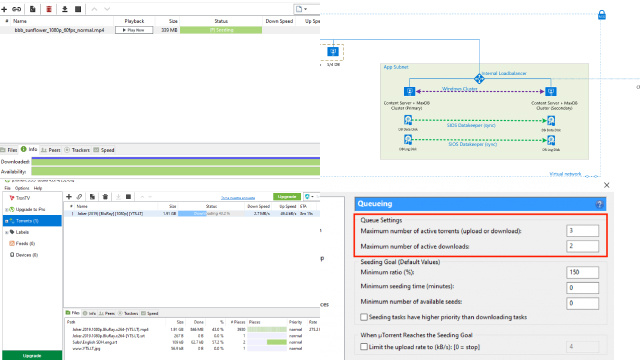Click the Stop square icon in lower window toolbar
Viewport: 640px width, 360px height.
tap(129, 197)
